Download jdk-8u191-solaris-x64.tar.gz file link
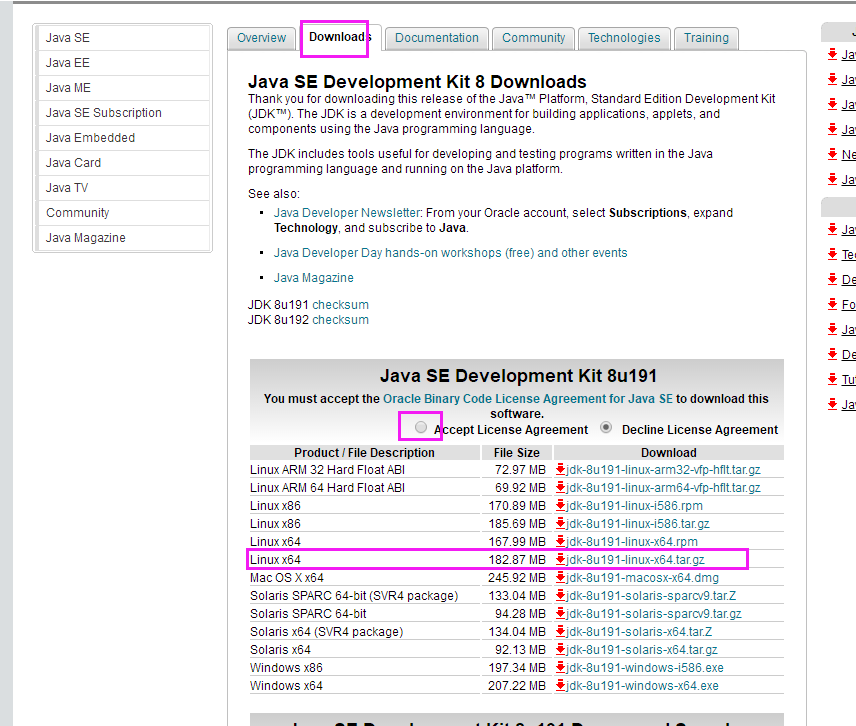856x726 pixels. 642,650
